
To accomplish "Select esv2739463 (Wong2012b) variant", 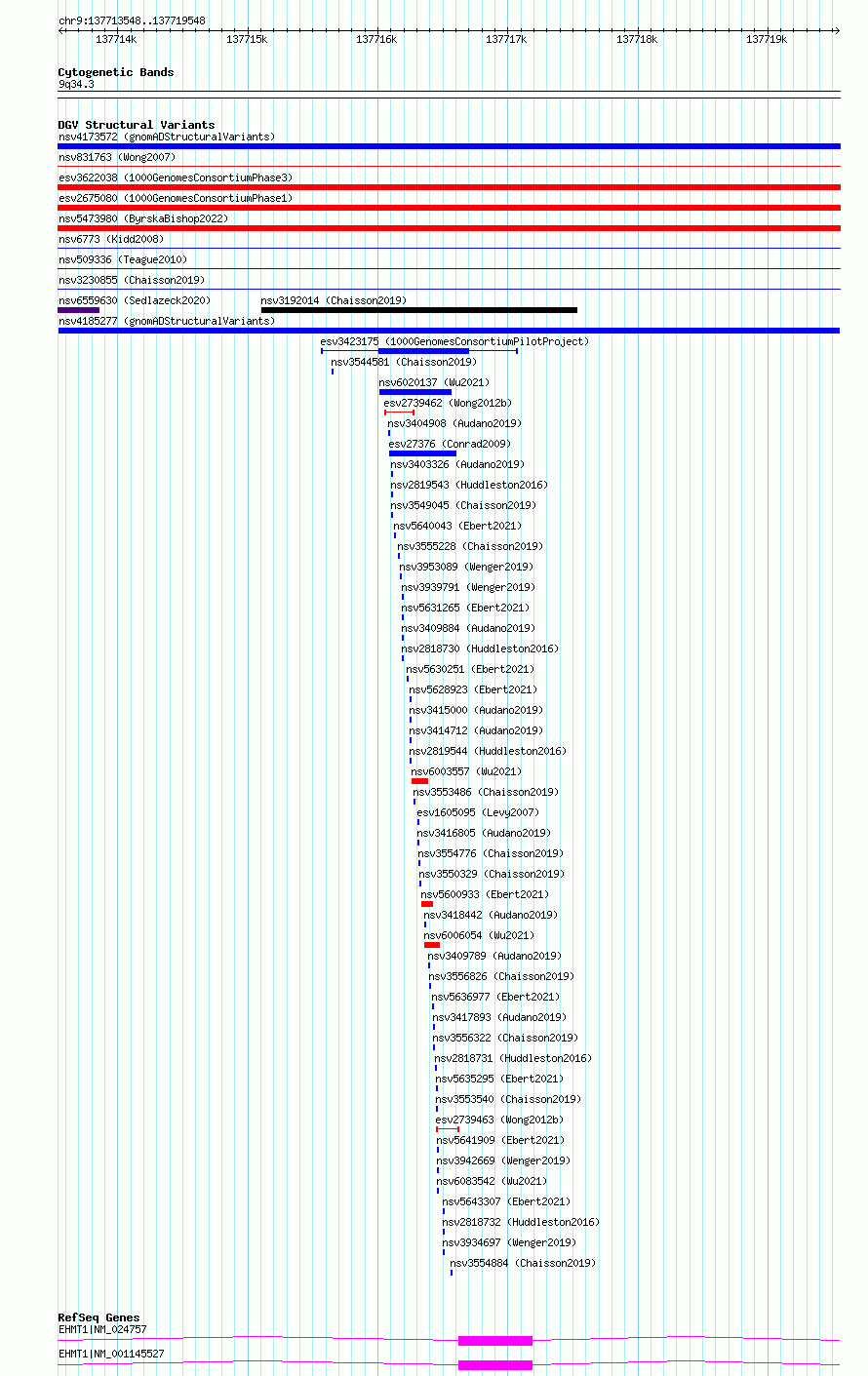I will (x=499, y=1120).
